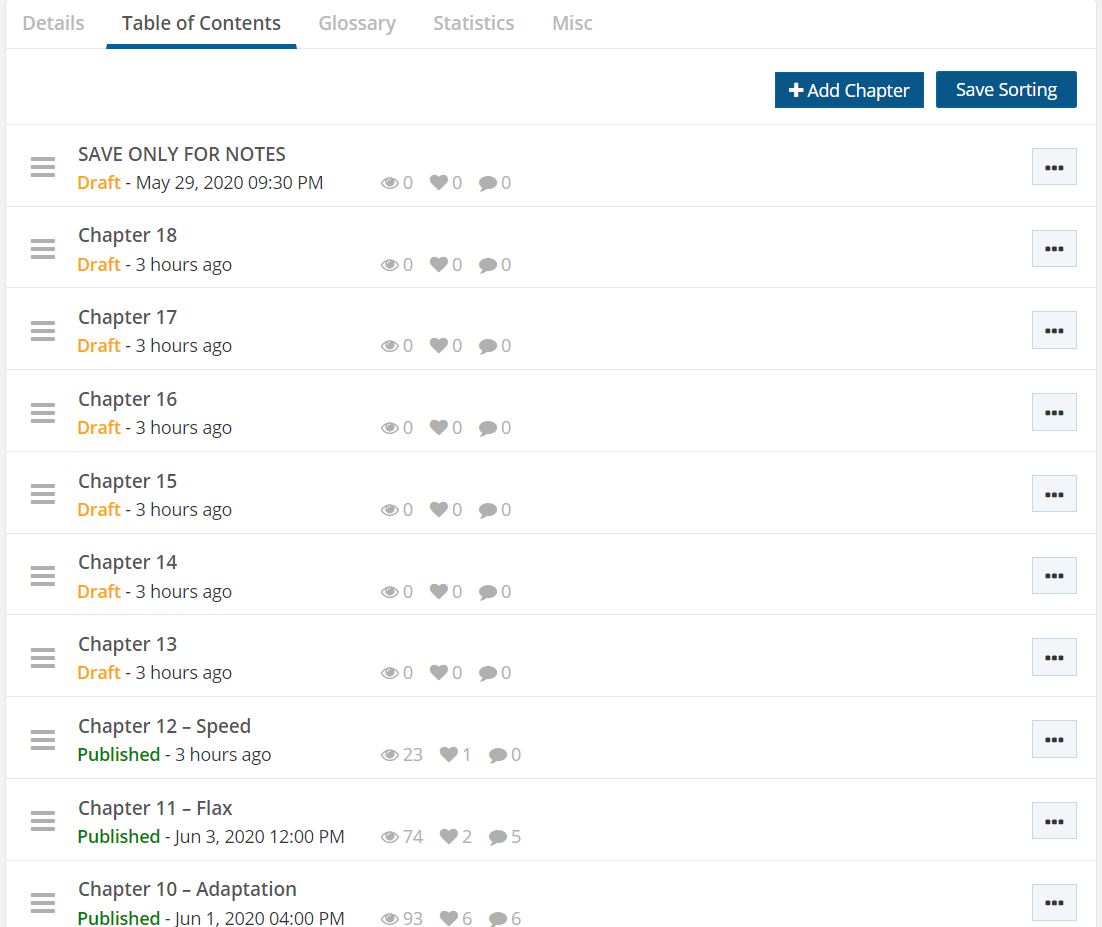Open the Statistics tab
The width and height of the screenshot is (1102, 927).
click(473, 23)
